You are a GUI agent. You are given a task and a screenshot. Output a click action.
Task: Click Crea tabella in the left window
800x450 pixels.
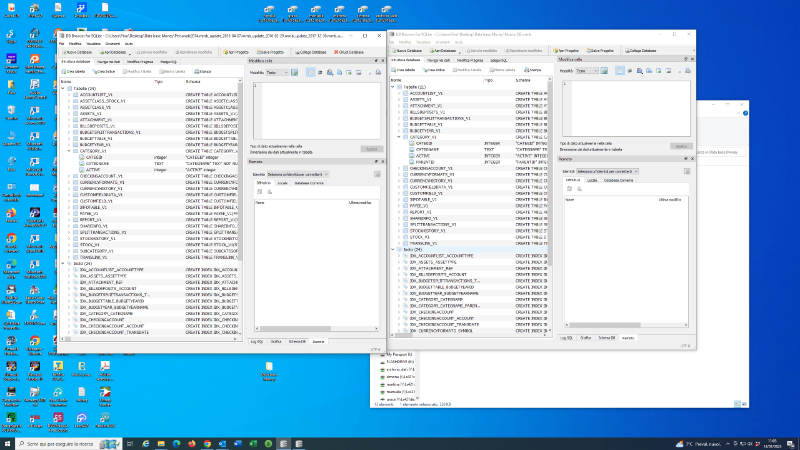[73, 71]
